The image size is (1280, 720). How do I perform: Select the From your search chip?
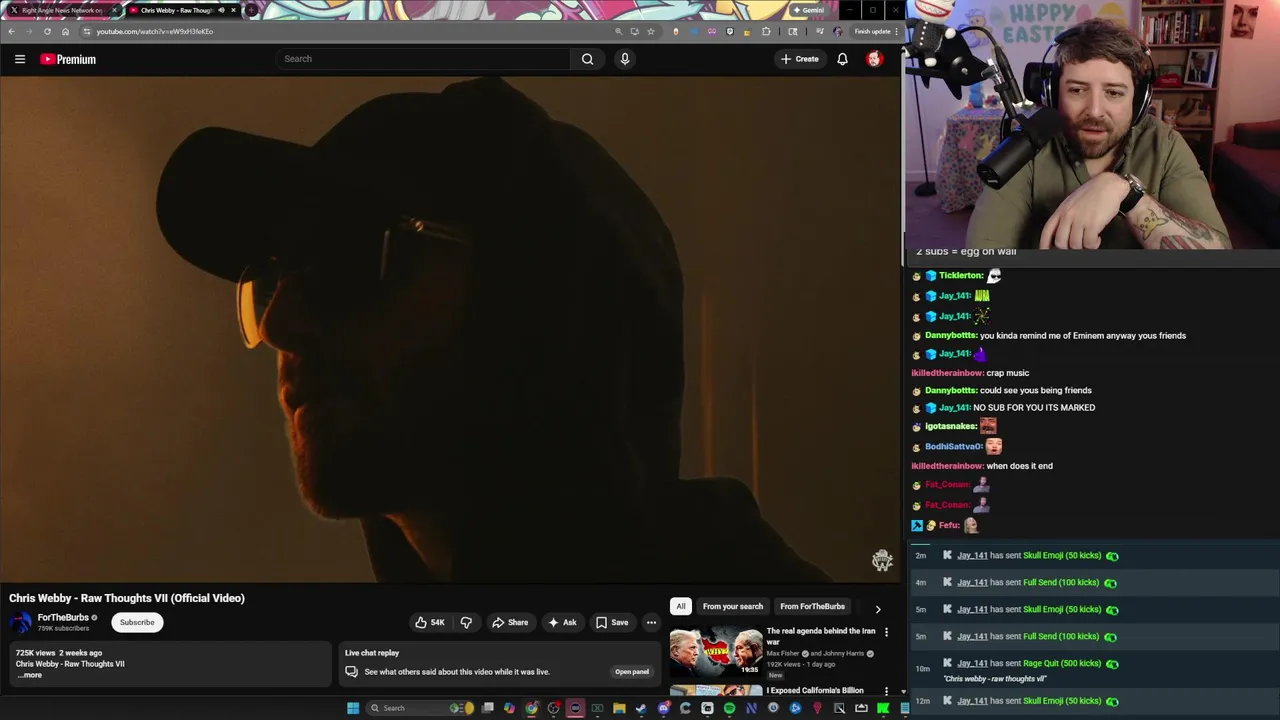click(x=733, y=606)
